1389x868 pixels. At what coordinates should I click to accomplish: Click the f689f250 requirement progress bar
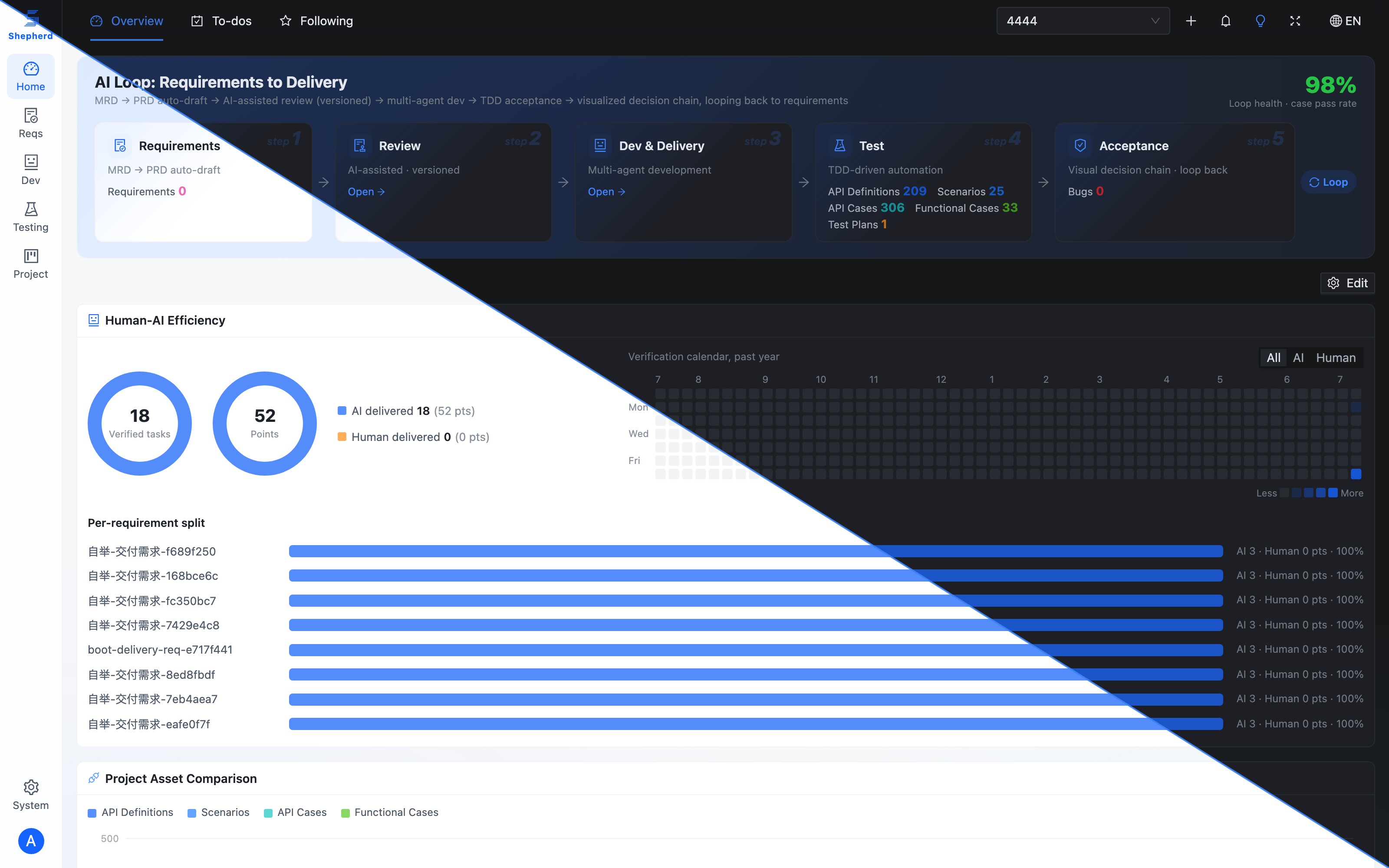[x=755, y=551]
